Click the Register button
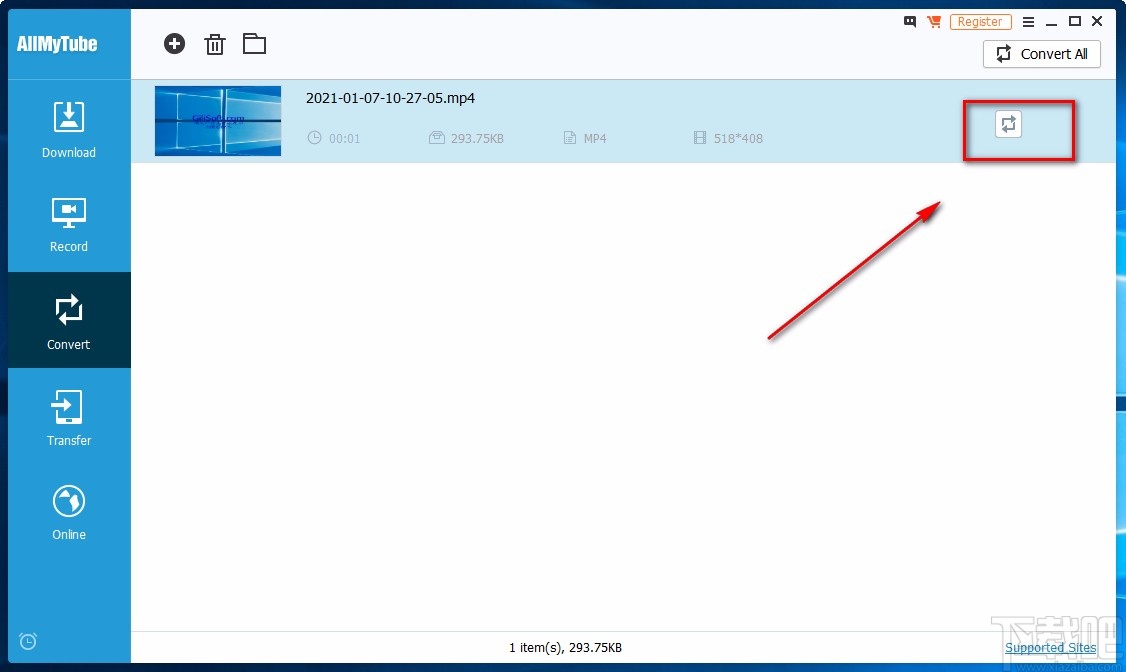 coord(980,21)
